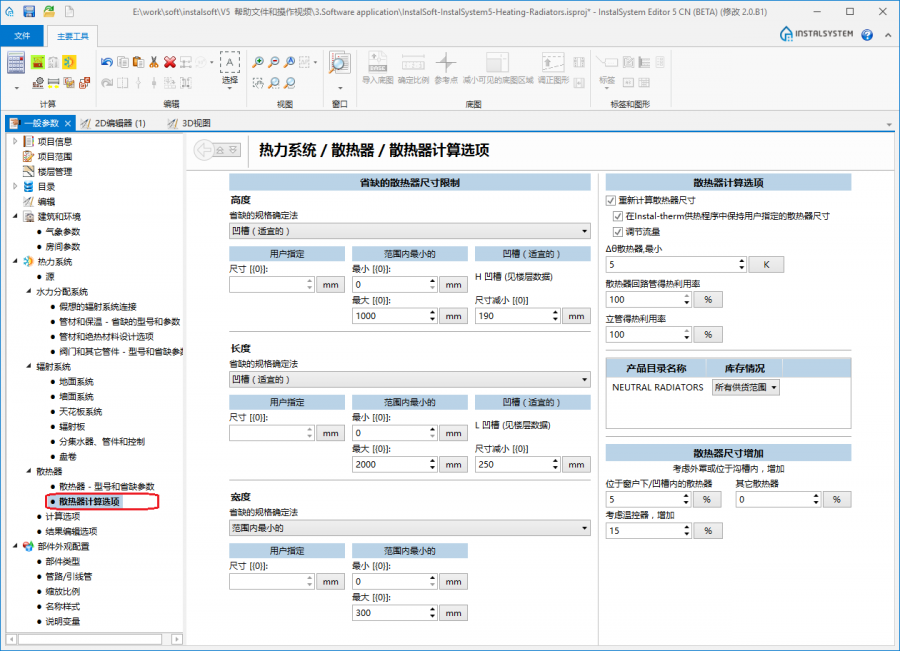This screenshot has width=900, height=651.
Task: Click the help question mark icon
Action: click(866, 35)
